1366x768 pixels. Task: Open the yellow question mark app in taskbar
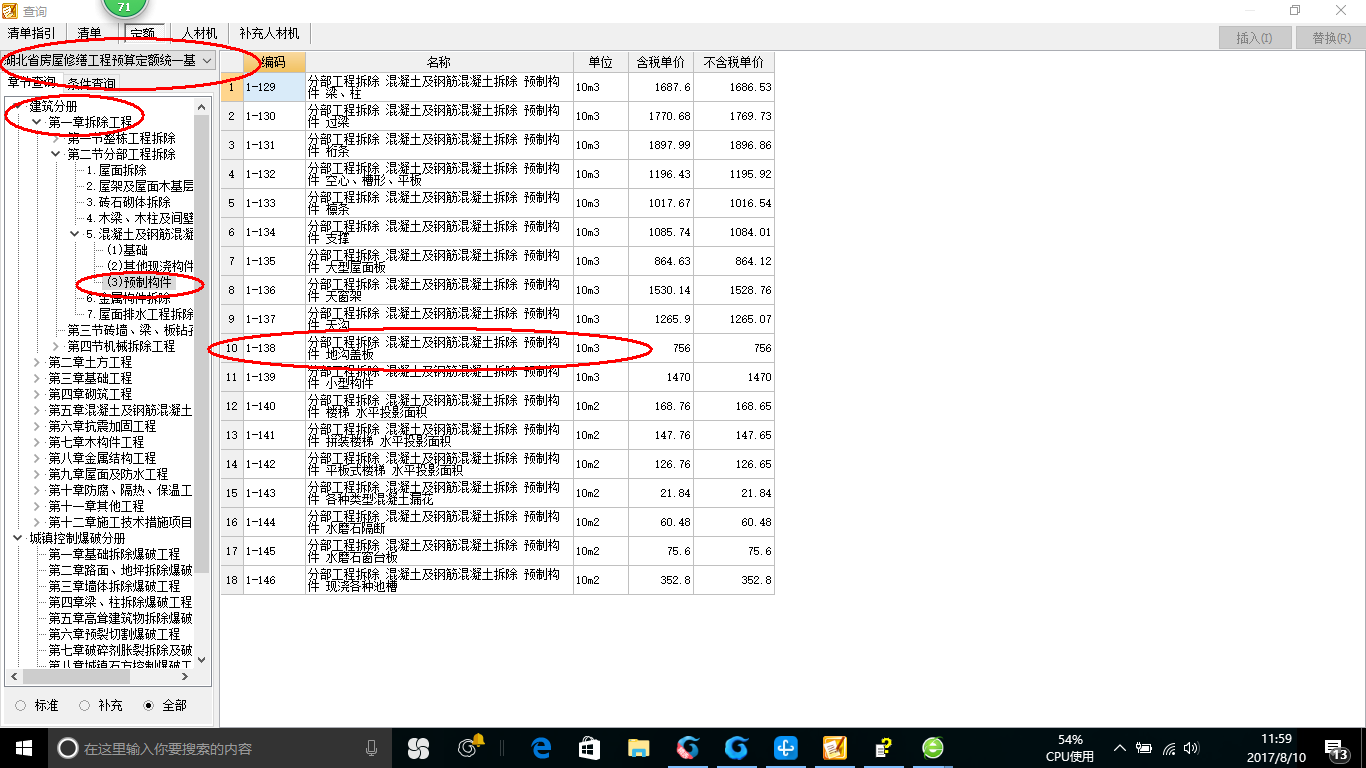883,748
